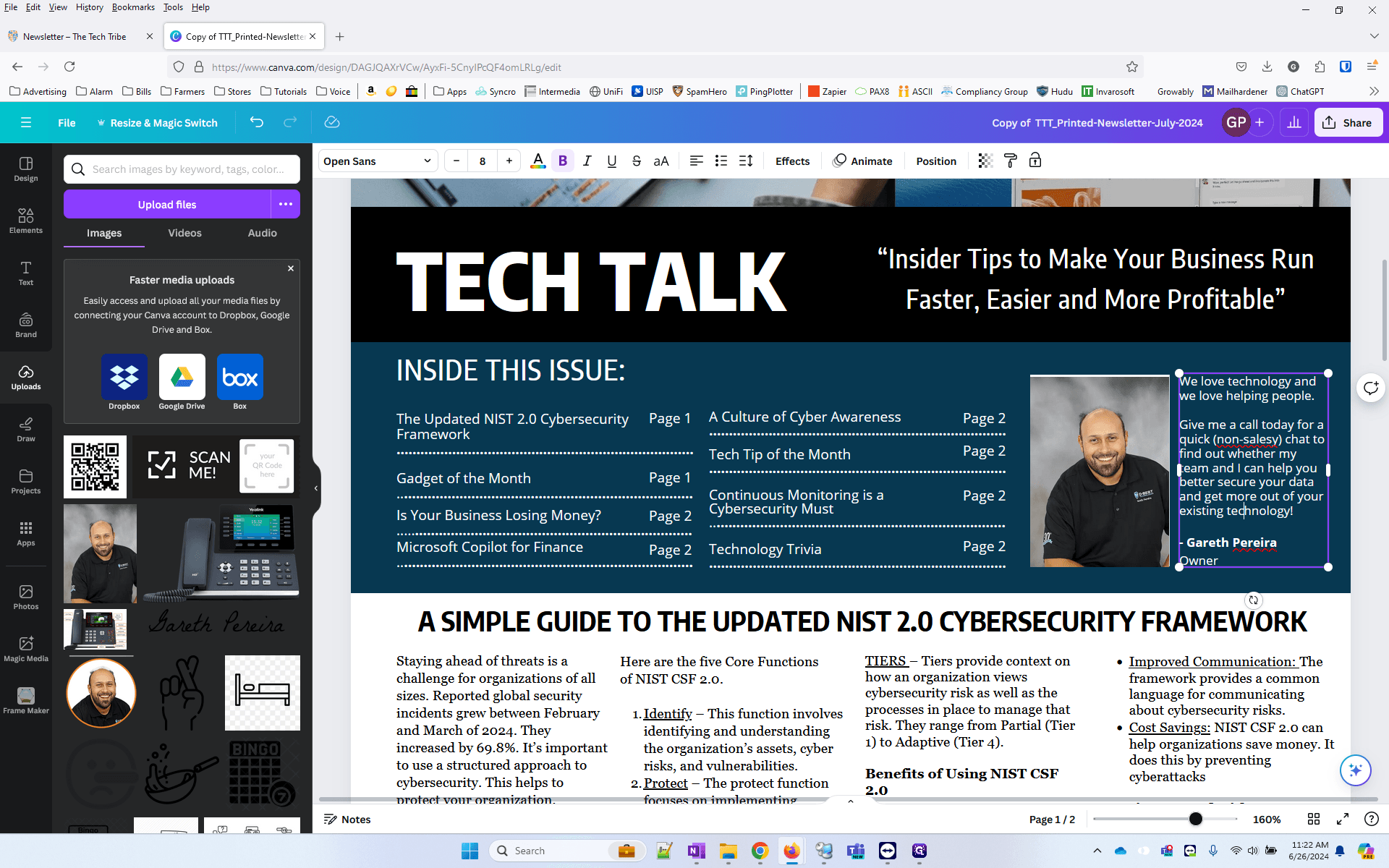Open Magic Media app

pos(26,650)
